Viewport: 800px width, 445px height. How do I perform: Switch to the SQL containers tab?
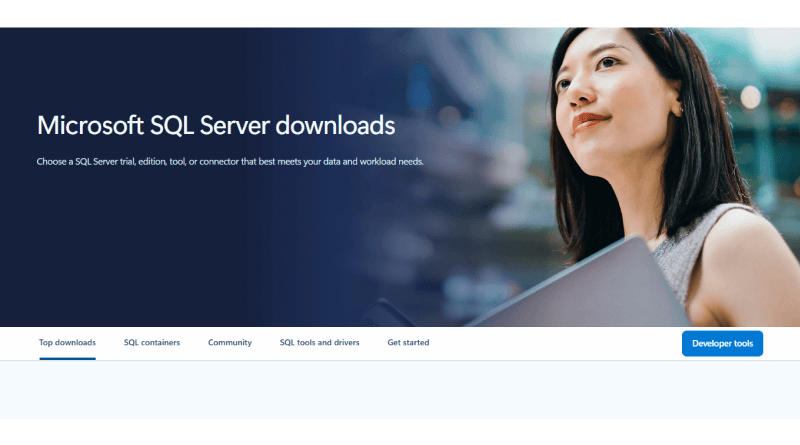coord(152,342)
